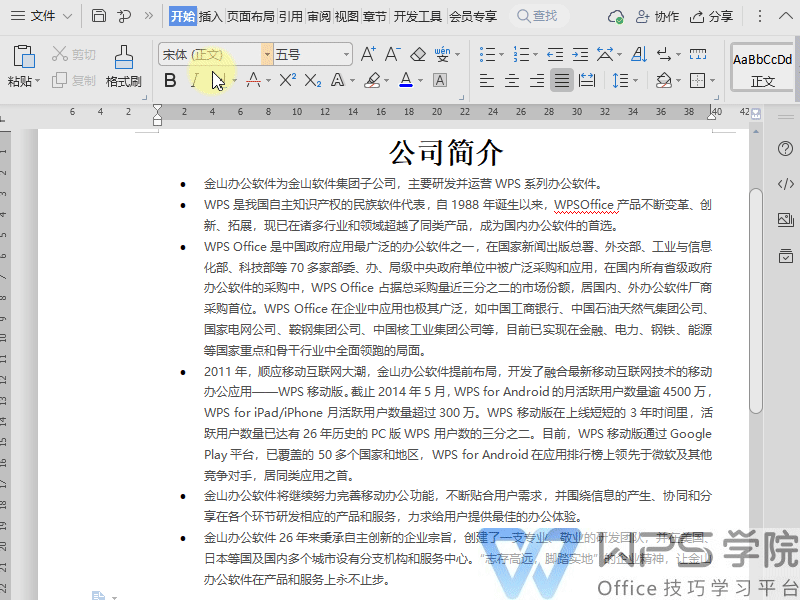Click the Paste icon
The height and width of the screenshot is (600, 800).
pyautogui.click(x=23, y=60)
